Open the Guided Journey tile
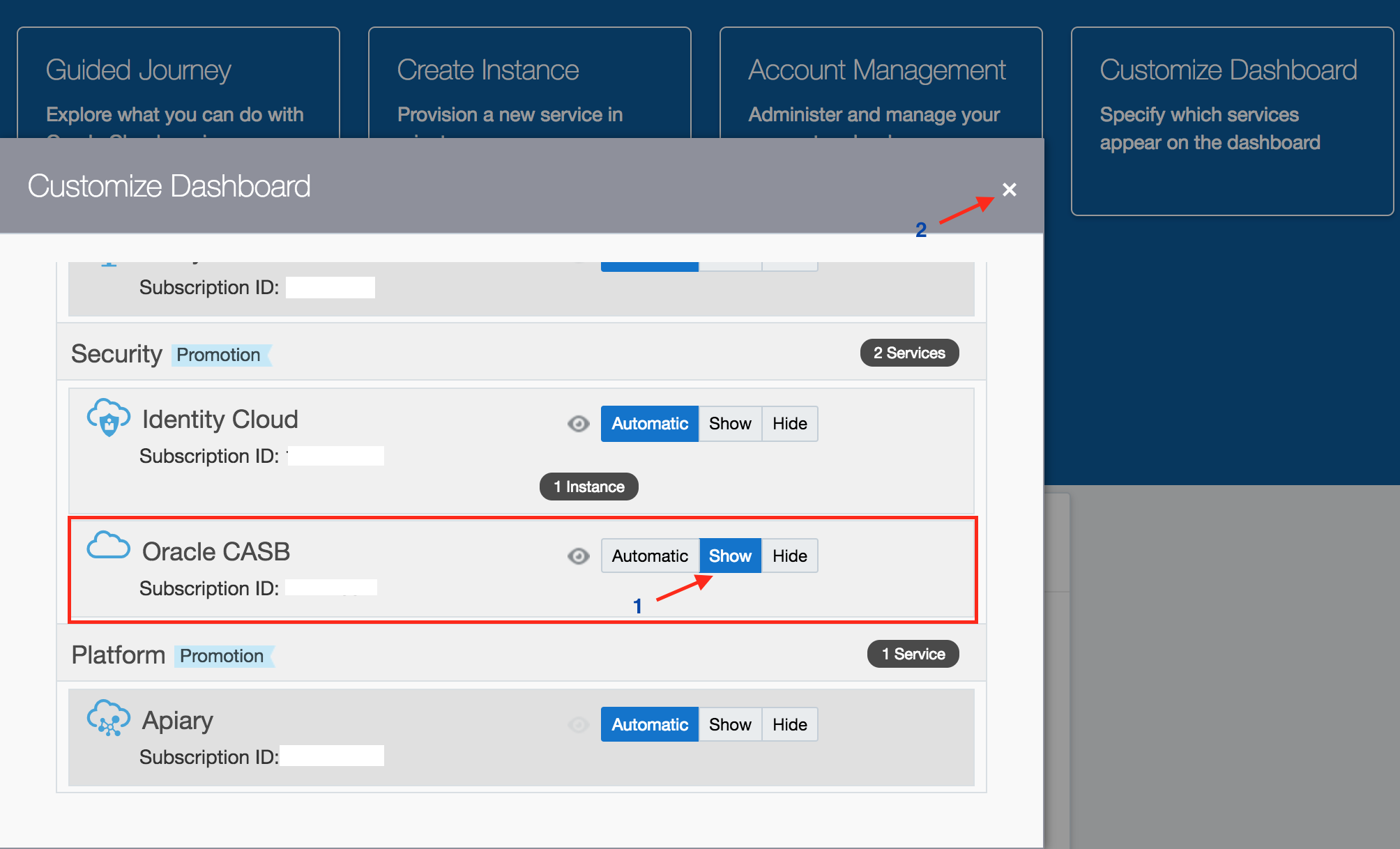Screen dimensions: 1400x849 click(178, 82)
